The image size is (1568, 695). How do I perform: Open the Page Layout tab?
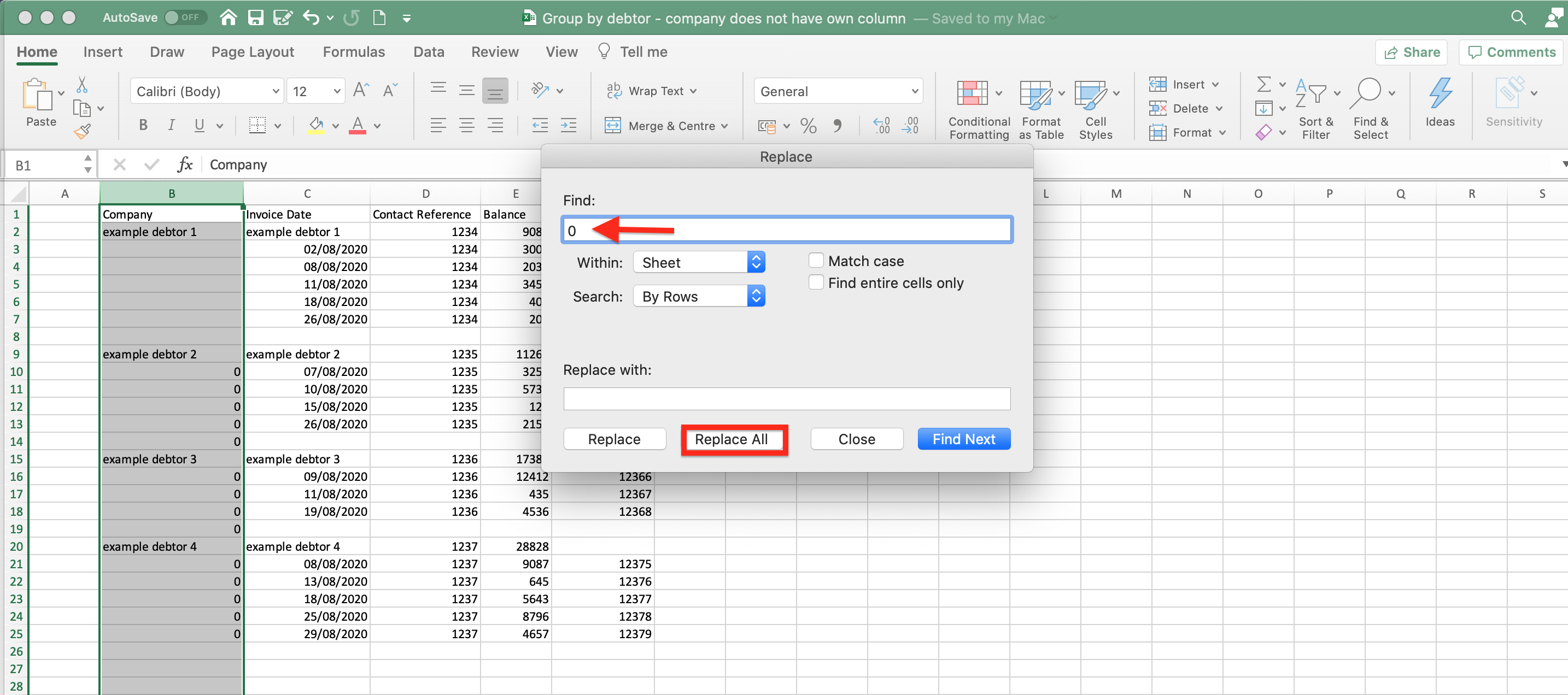tap(253, 52)
